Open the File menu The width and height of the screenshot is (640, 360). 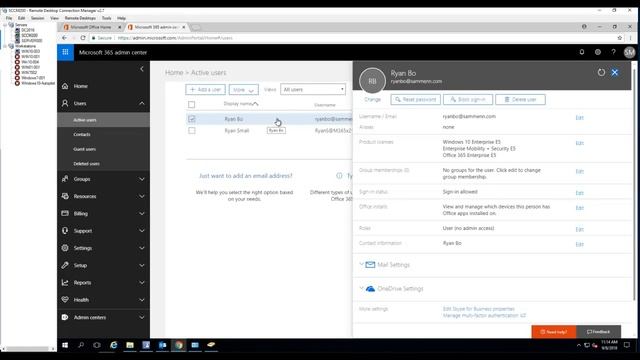coord(9,18)
